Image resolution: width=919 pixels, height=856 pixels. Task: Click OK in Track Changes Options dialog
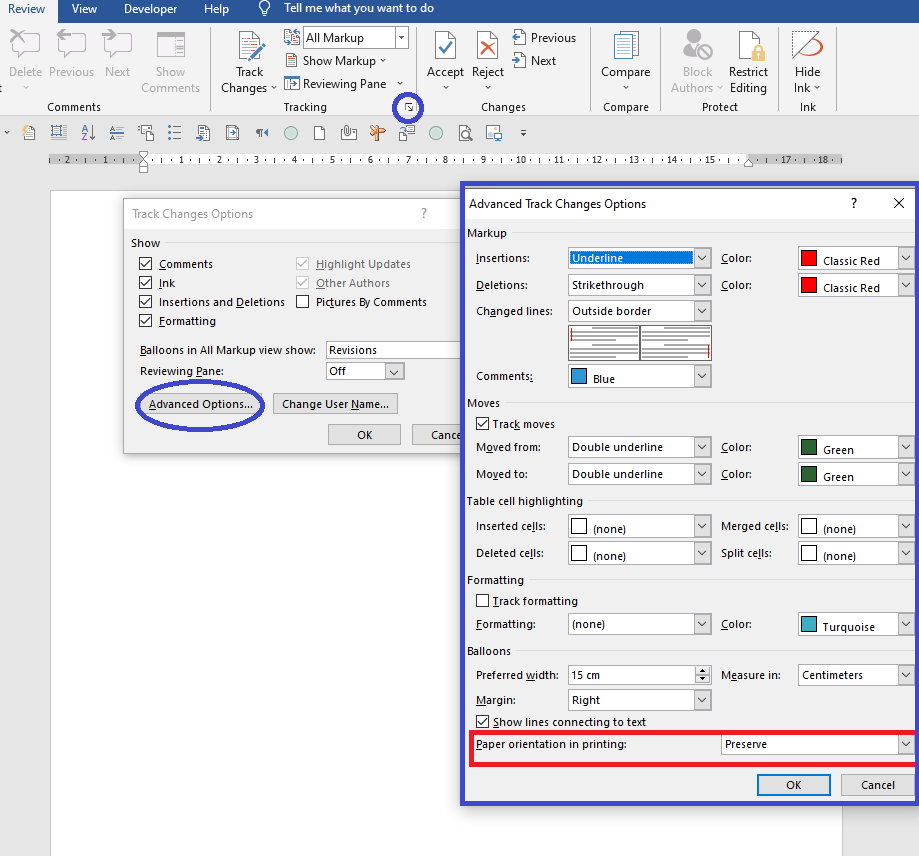point(365,435)
